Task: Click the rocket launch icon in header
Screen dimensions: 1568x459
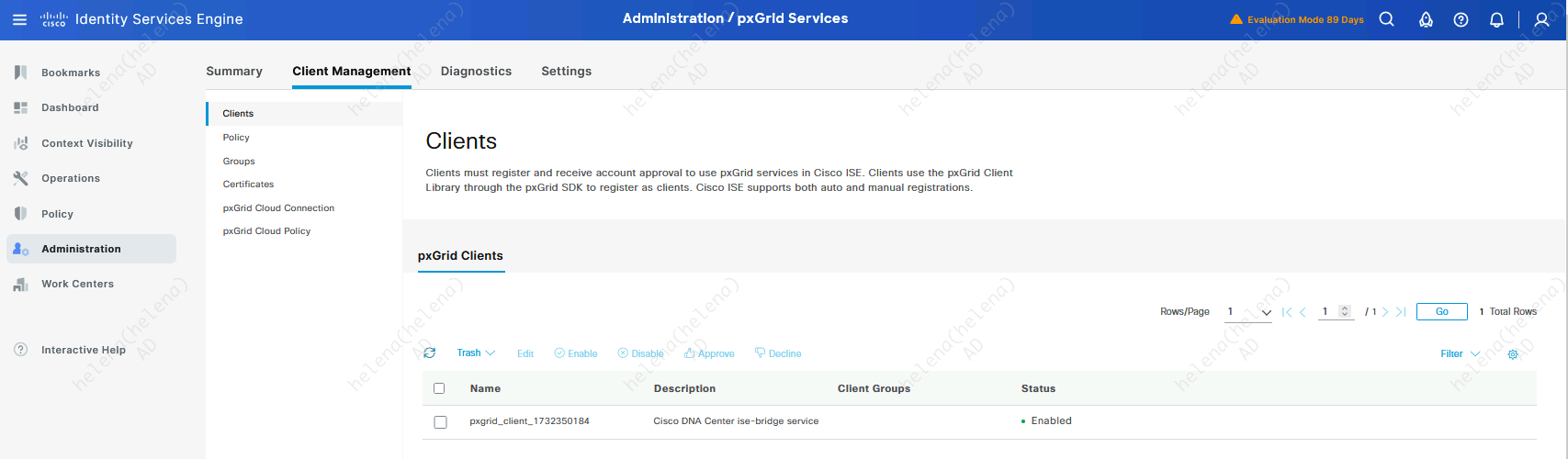Action: tap(1426, 19)
